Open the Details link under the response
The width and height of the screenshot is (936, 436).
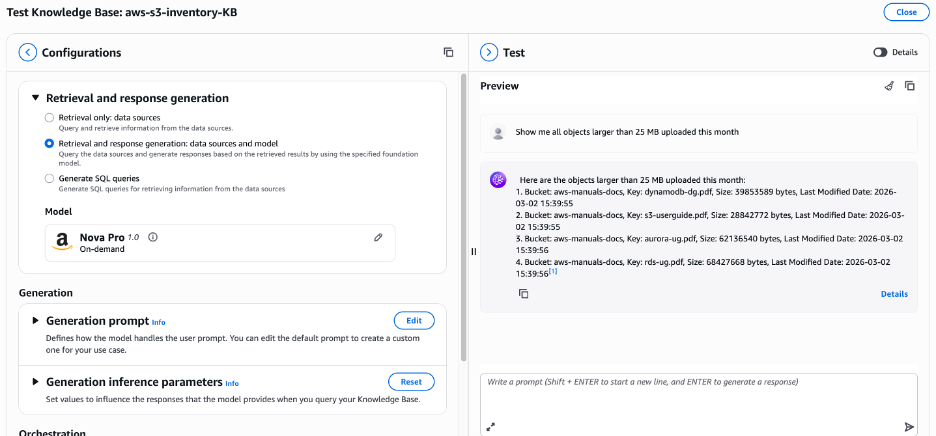pyautogui.click(x=894, y=294)
